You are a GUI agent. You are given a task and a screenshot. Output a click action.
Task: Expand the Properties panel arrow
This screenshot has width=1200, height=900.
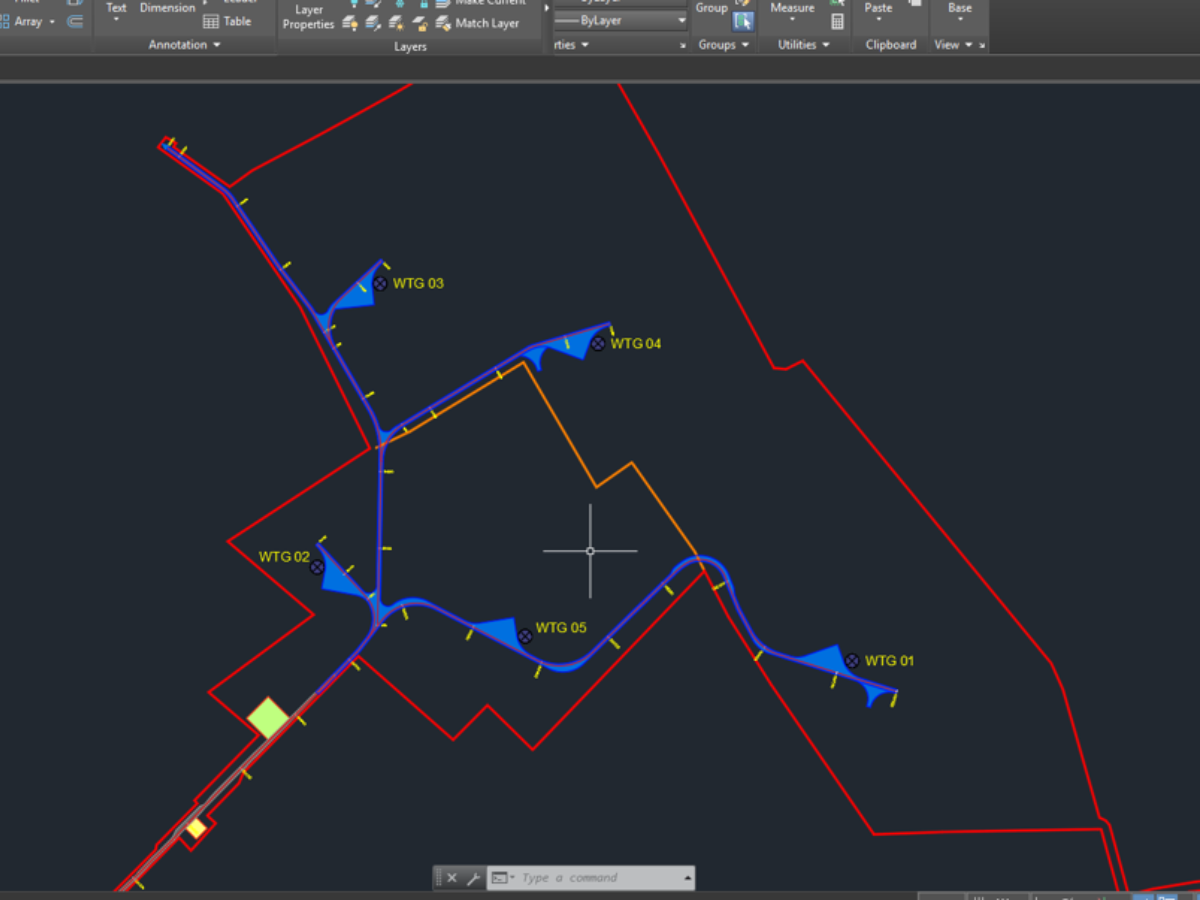[585, 45]
